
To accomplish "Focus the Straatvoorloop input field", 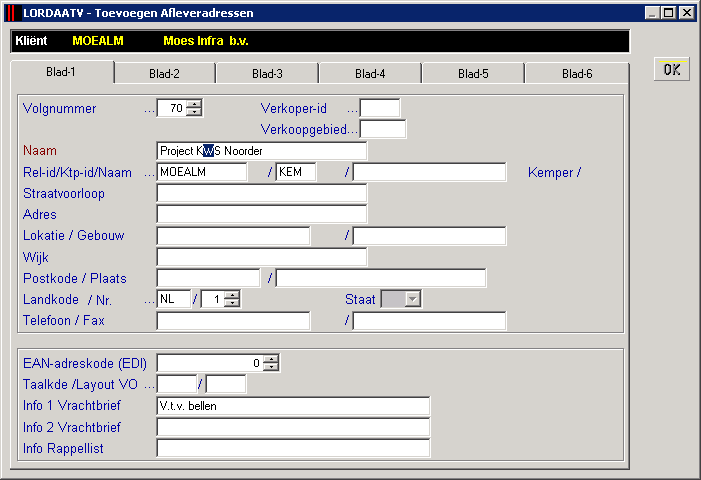I will (262, 193).
